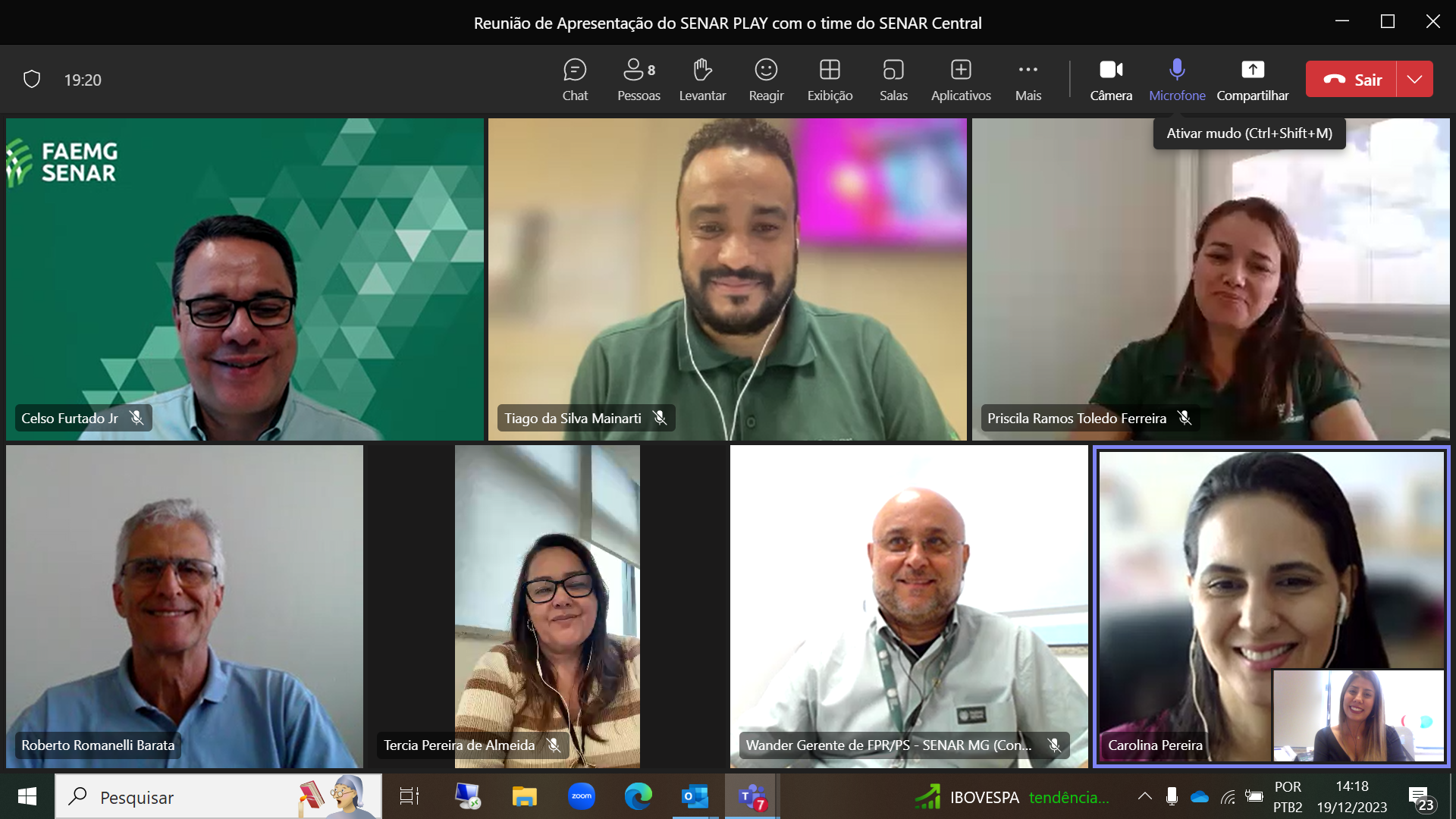Image resolution: width=1456 pixels, height=819 pixels.
Task: Open the remote desktop taskbar icon
Action: pyautogui.click(x=467, y=796)
